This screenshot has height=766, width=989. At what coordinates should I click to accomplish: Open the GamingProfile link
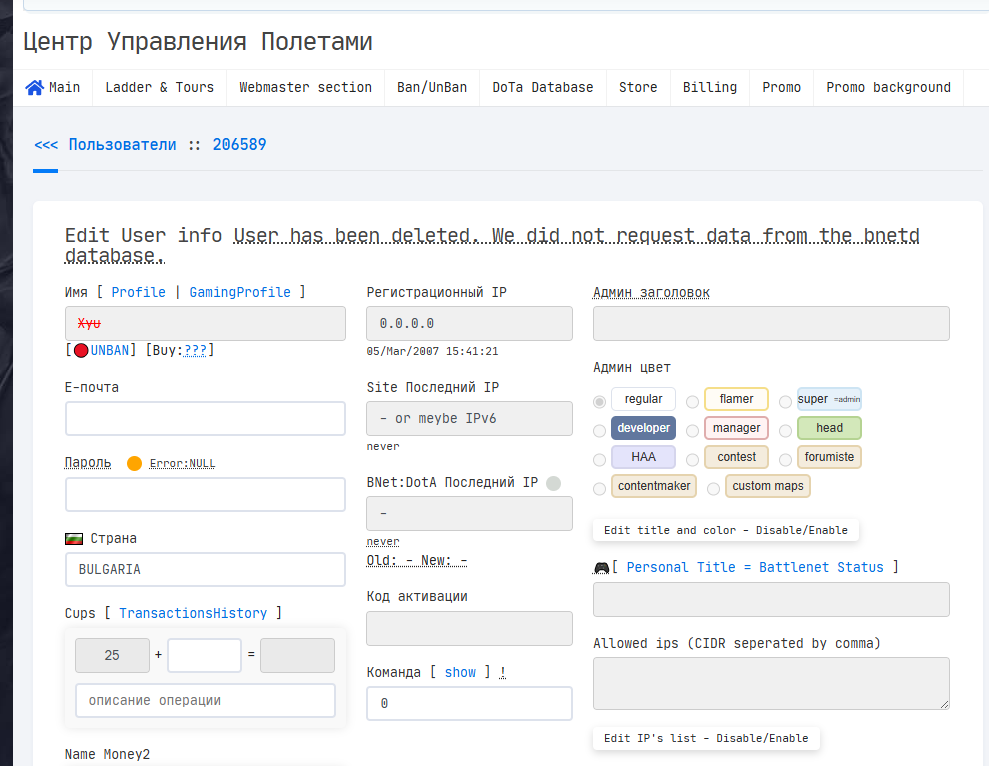point(240,292)
